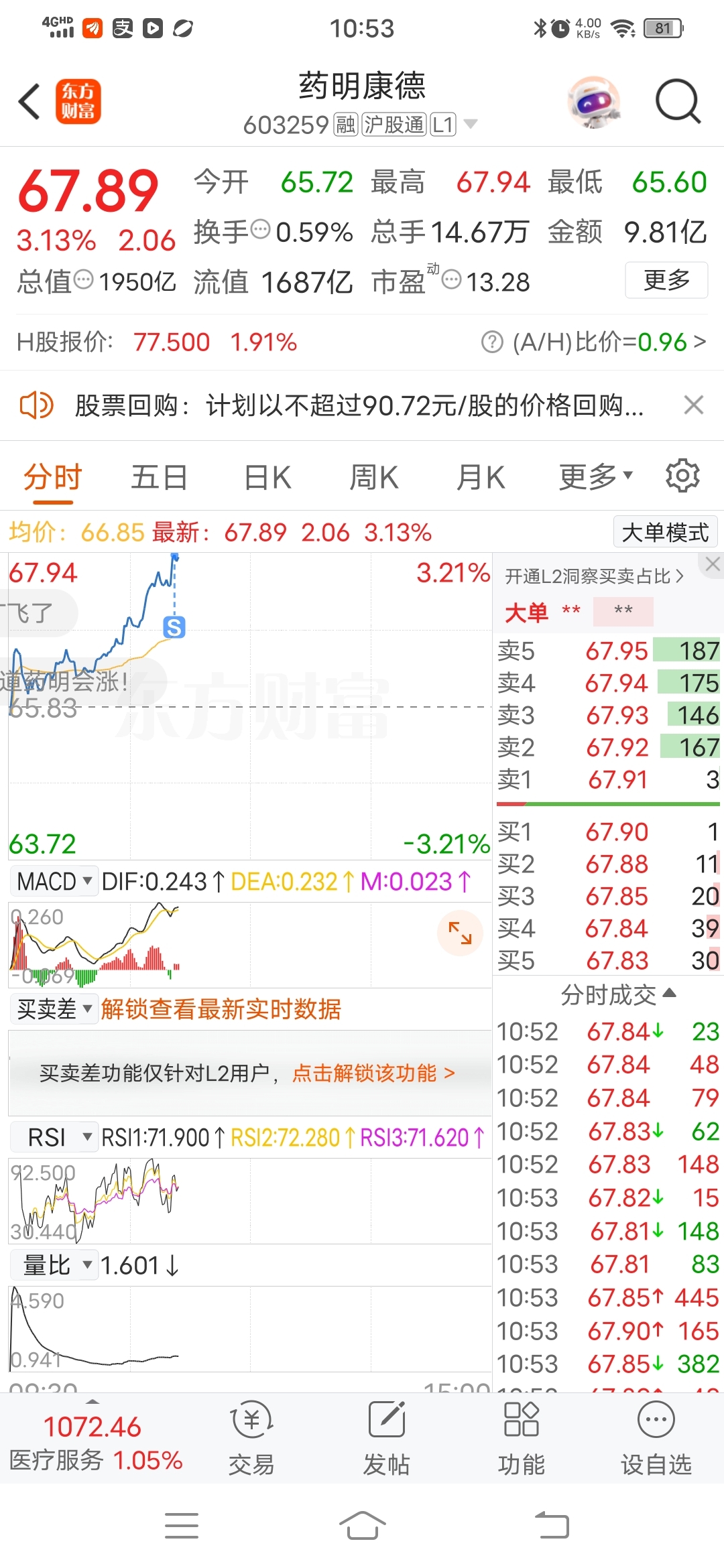Toggle 大单模式 button
The height and width of the screenshot is (1568, 724).
pyautogui.click(x=665, y=532)
